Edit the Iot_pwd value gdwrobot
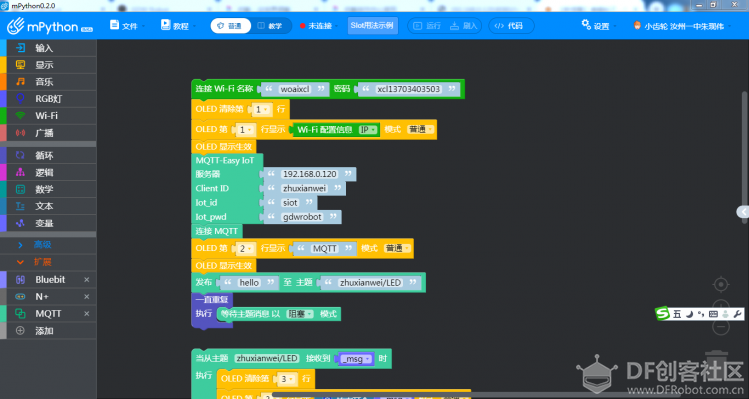 [302, 217]
